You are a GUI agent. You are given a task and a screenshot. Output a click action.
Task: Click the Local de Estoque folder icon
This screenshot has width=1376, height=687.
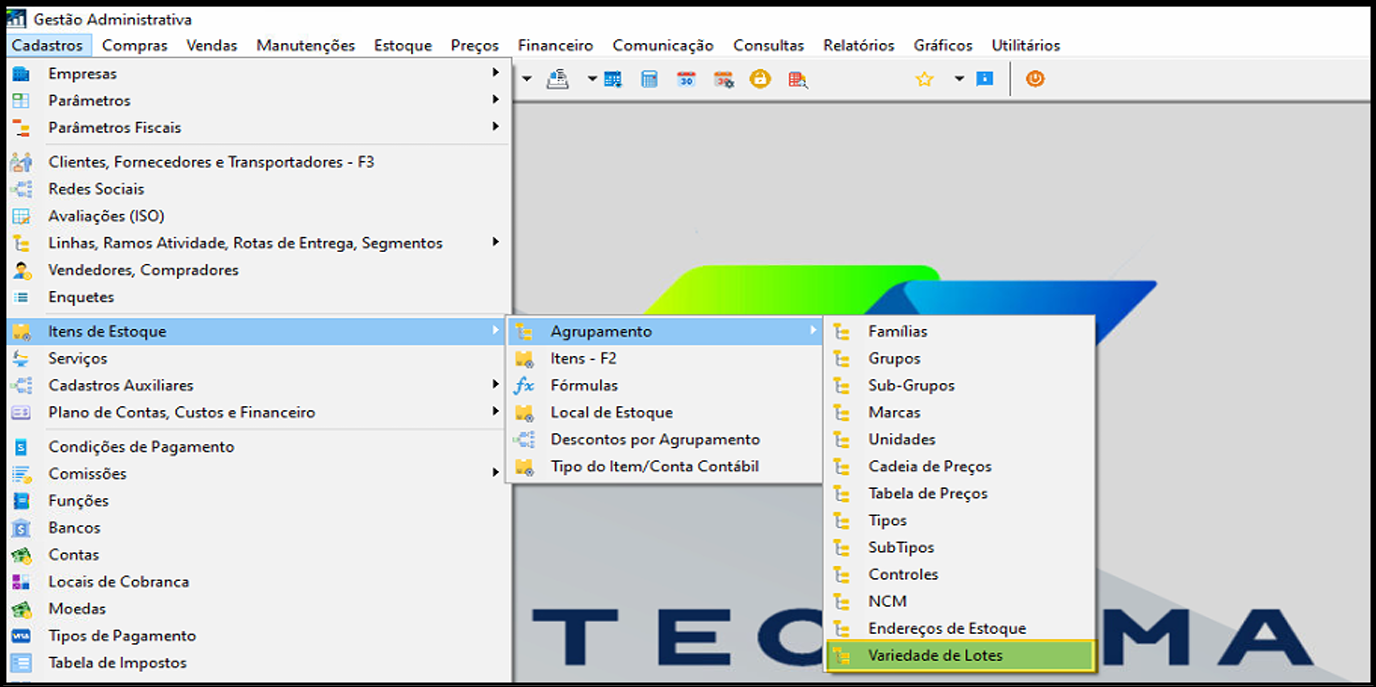(524, 412)
